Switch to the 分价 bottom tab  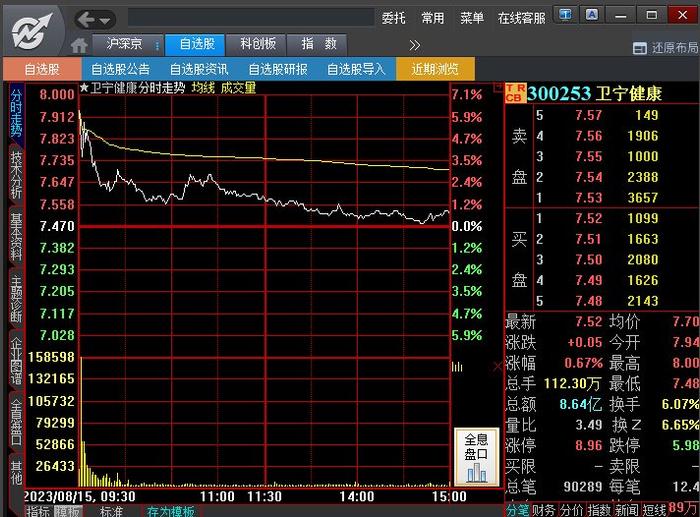(571, 510)
